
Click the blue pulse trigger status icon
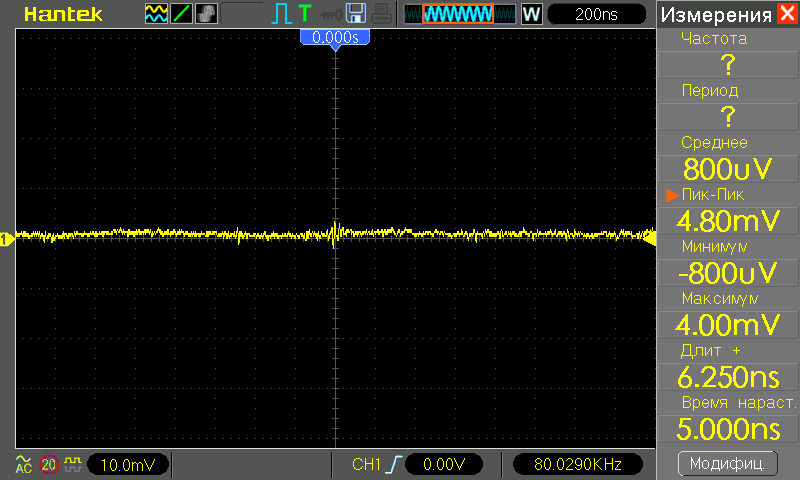click(279, 14)
